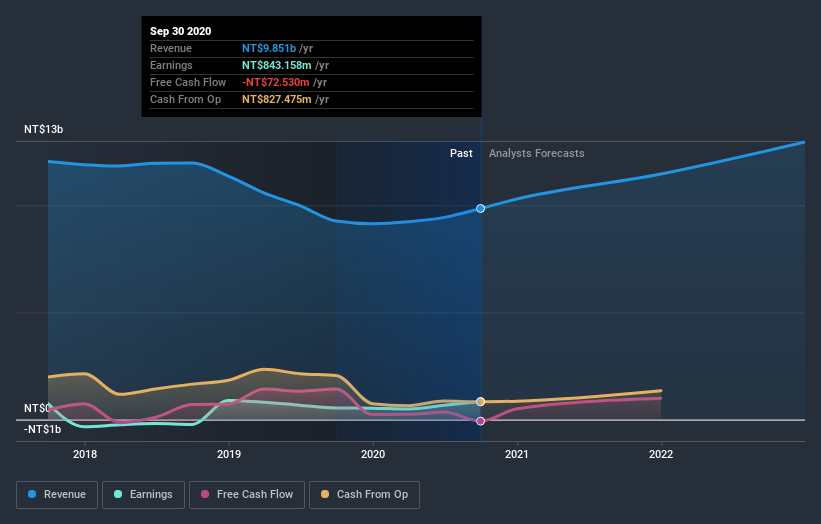Click the 2021 axis label
821x524 pixels.
coord(517,454)
